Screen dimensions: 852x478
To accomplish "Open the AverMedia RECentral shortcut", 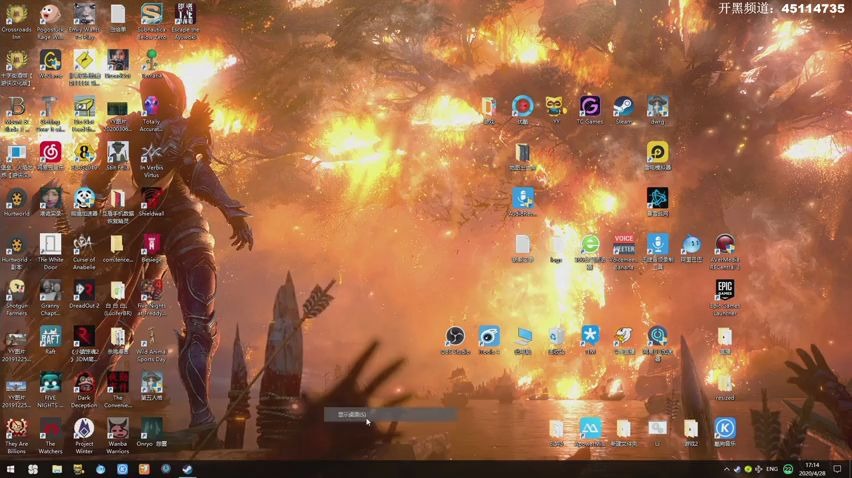I will [725, 251].
